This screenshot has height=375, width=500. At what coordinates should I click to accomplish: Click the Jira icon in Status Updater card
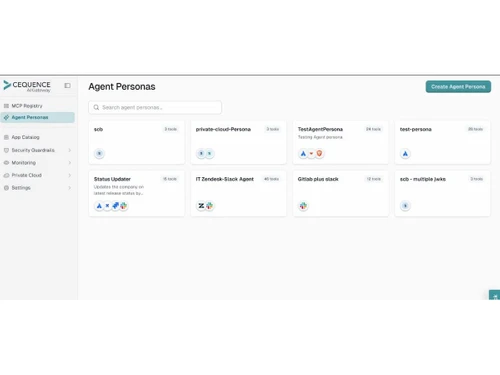(x=115, y=206)
